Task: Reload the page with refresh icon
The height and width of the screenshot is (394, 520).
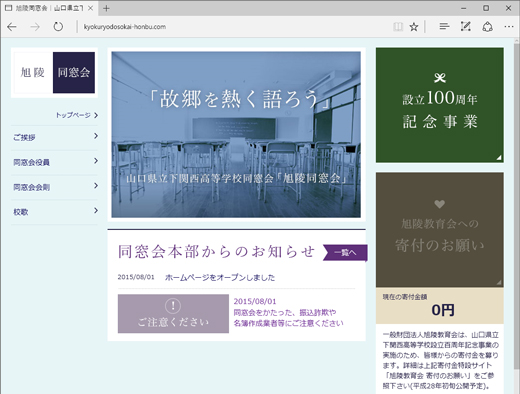Action: point(58,27)
